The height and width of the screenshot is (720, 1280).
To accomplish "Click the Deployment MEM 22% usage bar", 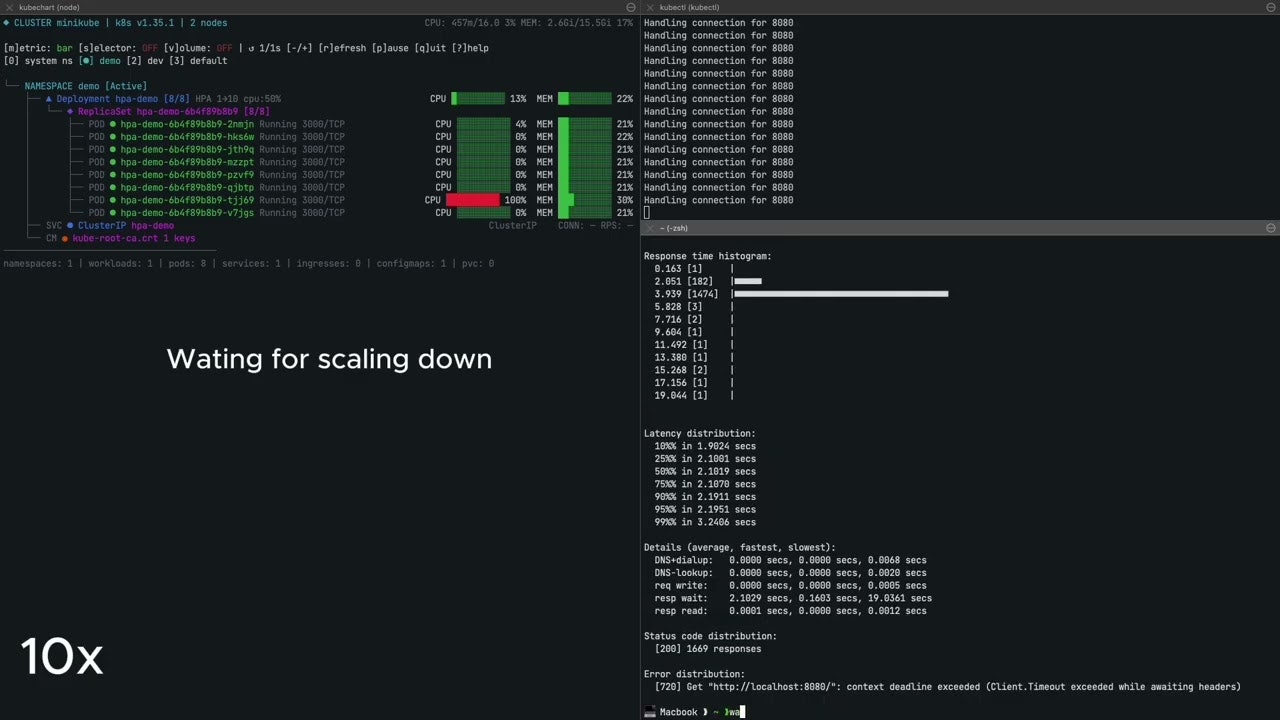I will click(584, 99).
